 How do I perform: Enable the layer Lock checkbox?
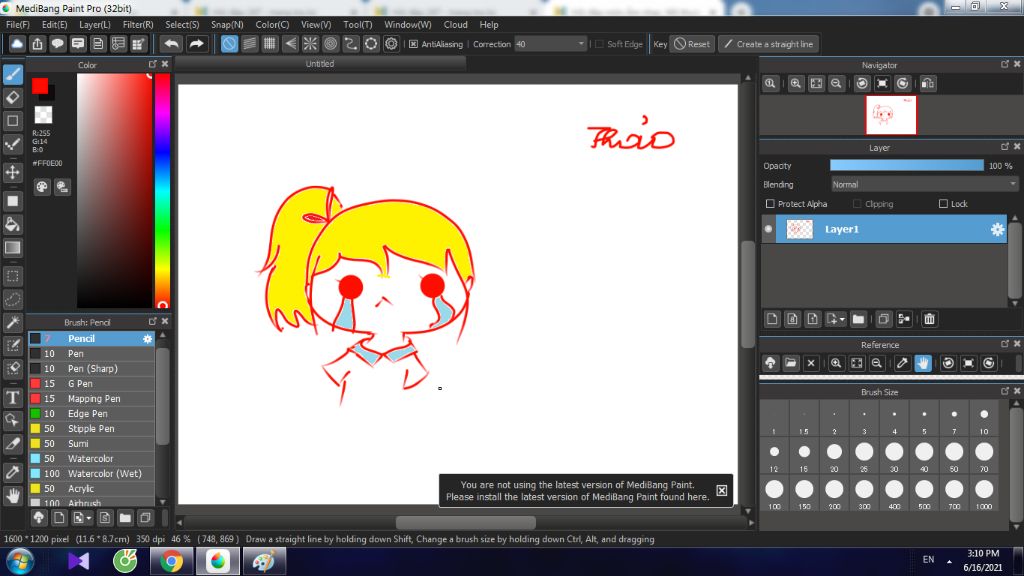(943, 204)
